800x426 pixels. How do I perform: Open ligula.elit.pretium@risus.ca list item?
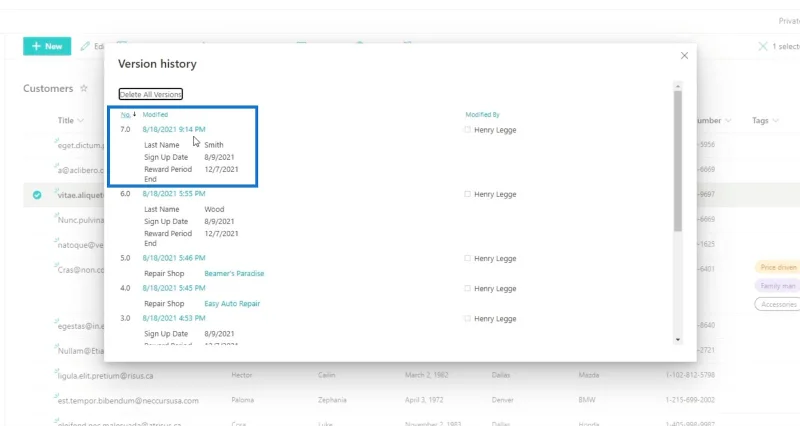pos(106,376)
